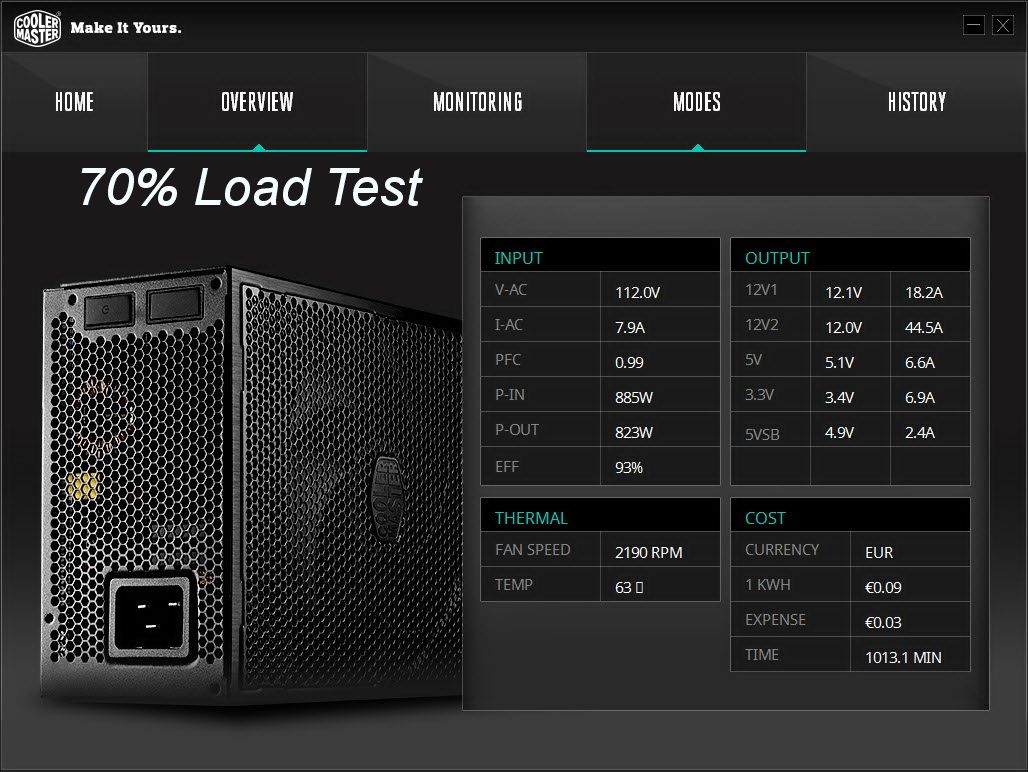The image size is (1028, 772).
Task: Click the I-AC row label
Action: click(x=508, y=324)
